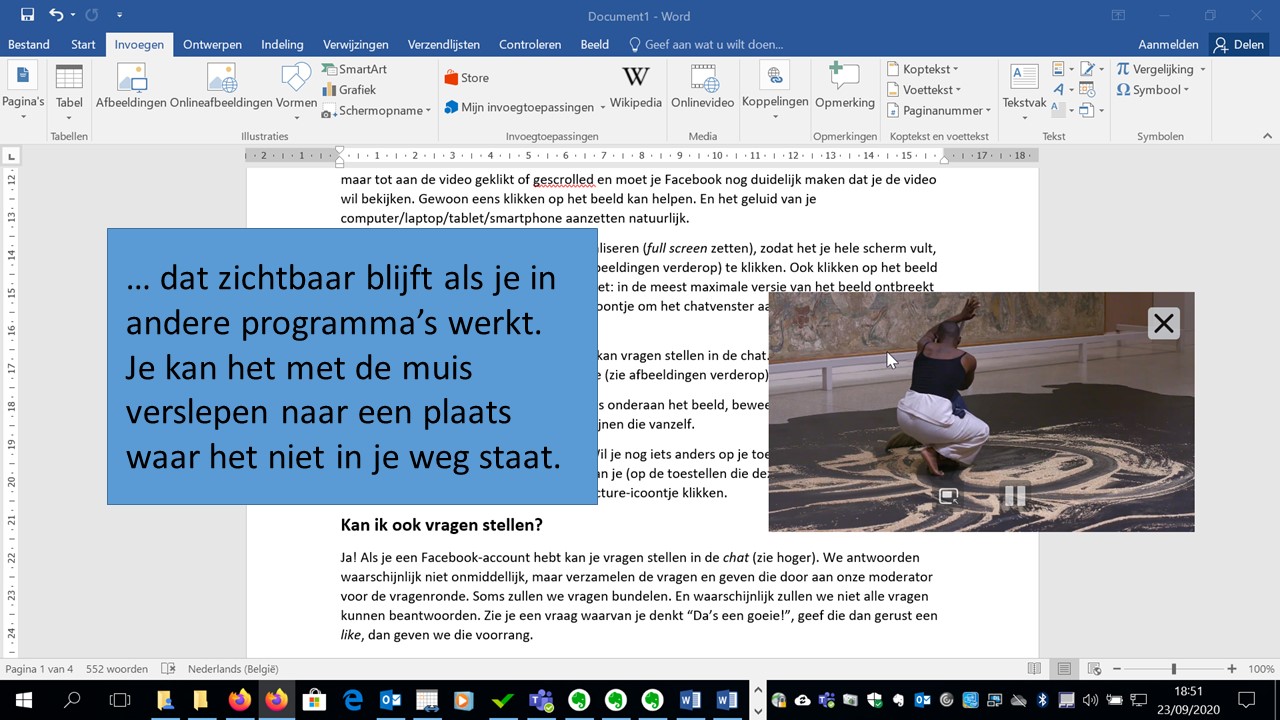Open the Pagina's pages menu
The image size is (1280, 720).
tap(23, 91)
